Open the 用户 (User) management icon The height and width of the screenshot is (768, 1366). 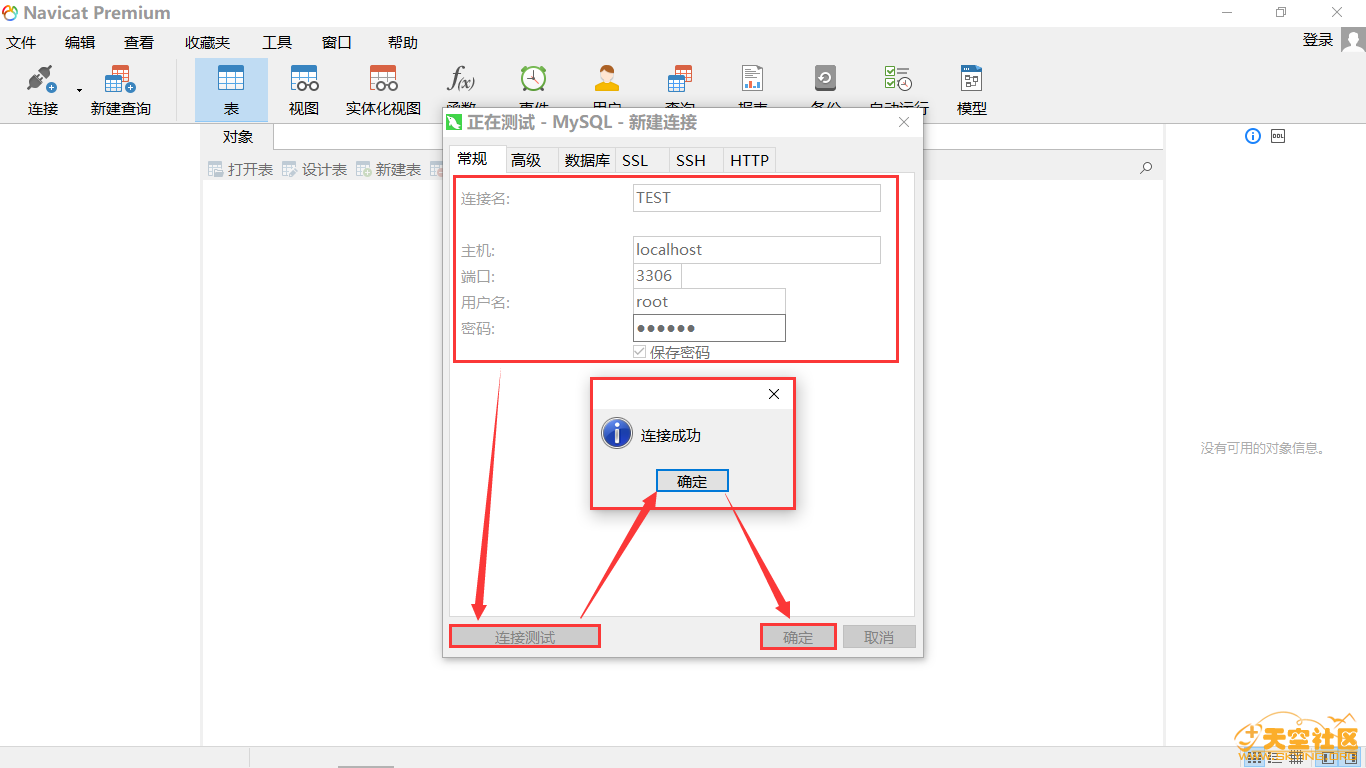(x=606, y=78)
